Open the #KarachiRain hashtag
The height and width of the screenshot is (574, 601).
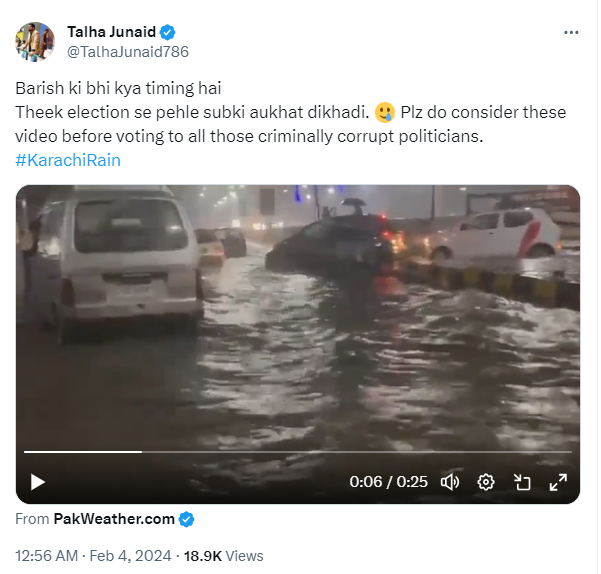coord(68,160)
